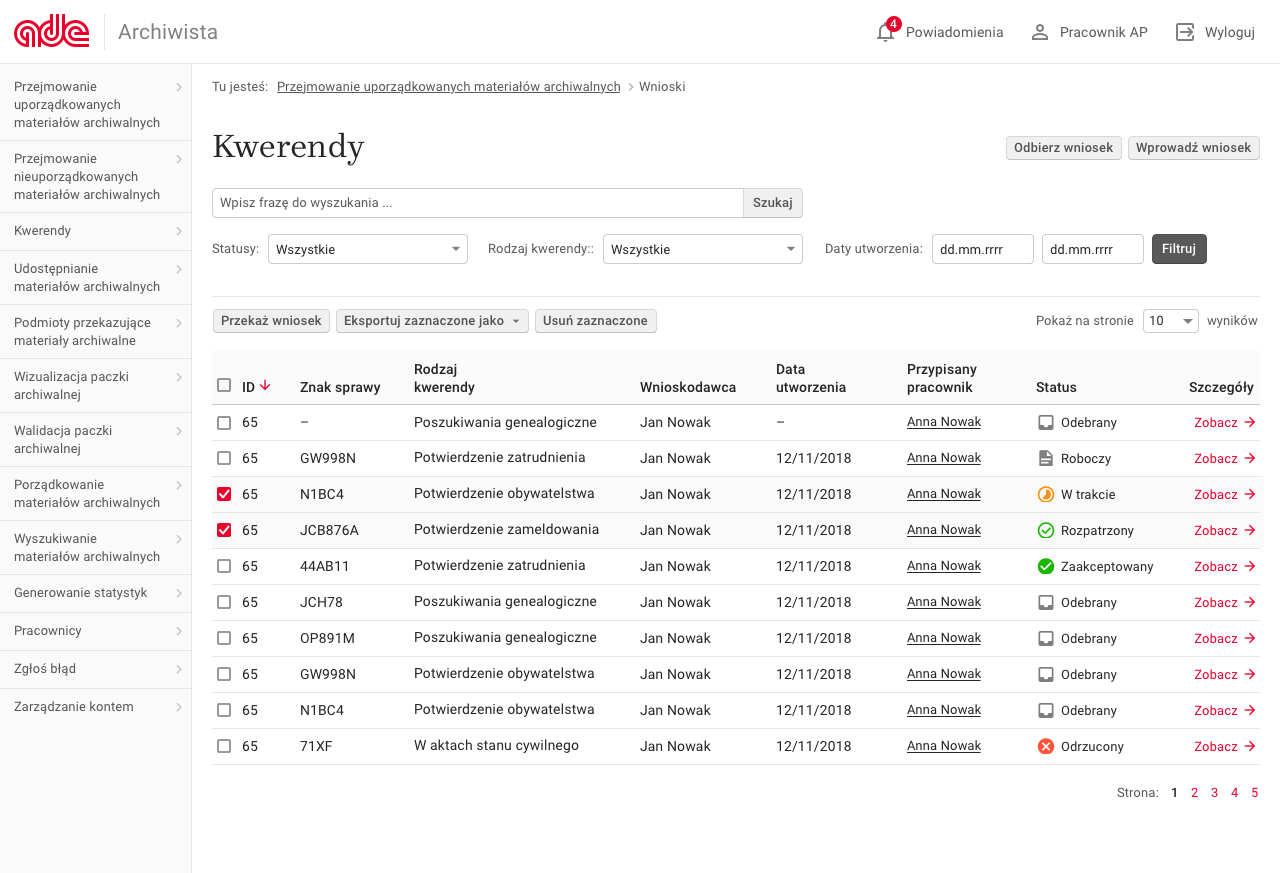The width and height of the screenshot is (1280, 873).
Task: Click the orange W trakcie status icon
Action: 1046,494
